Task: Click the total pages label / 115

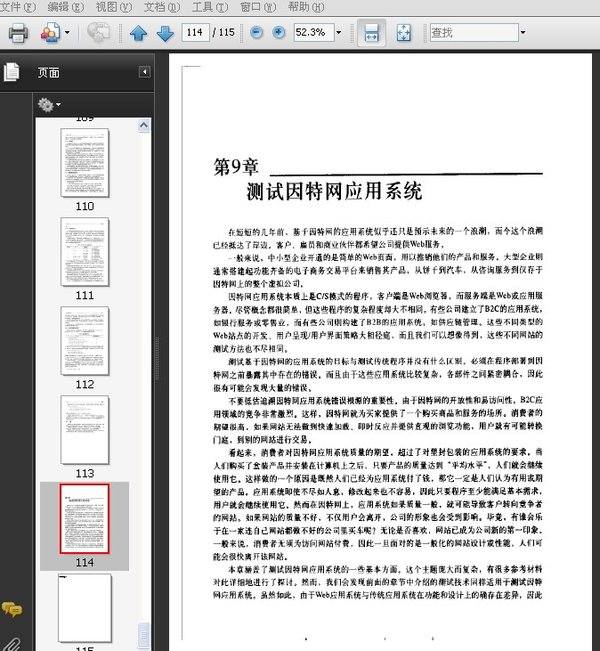Action: (x=224, y=32)
